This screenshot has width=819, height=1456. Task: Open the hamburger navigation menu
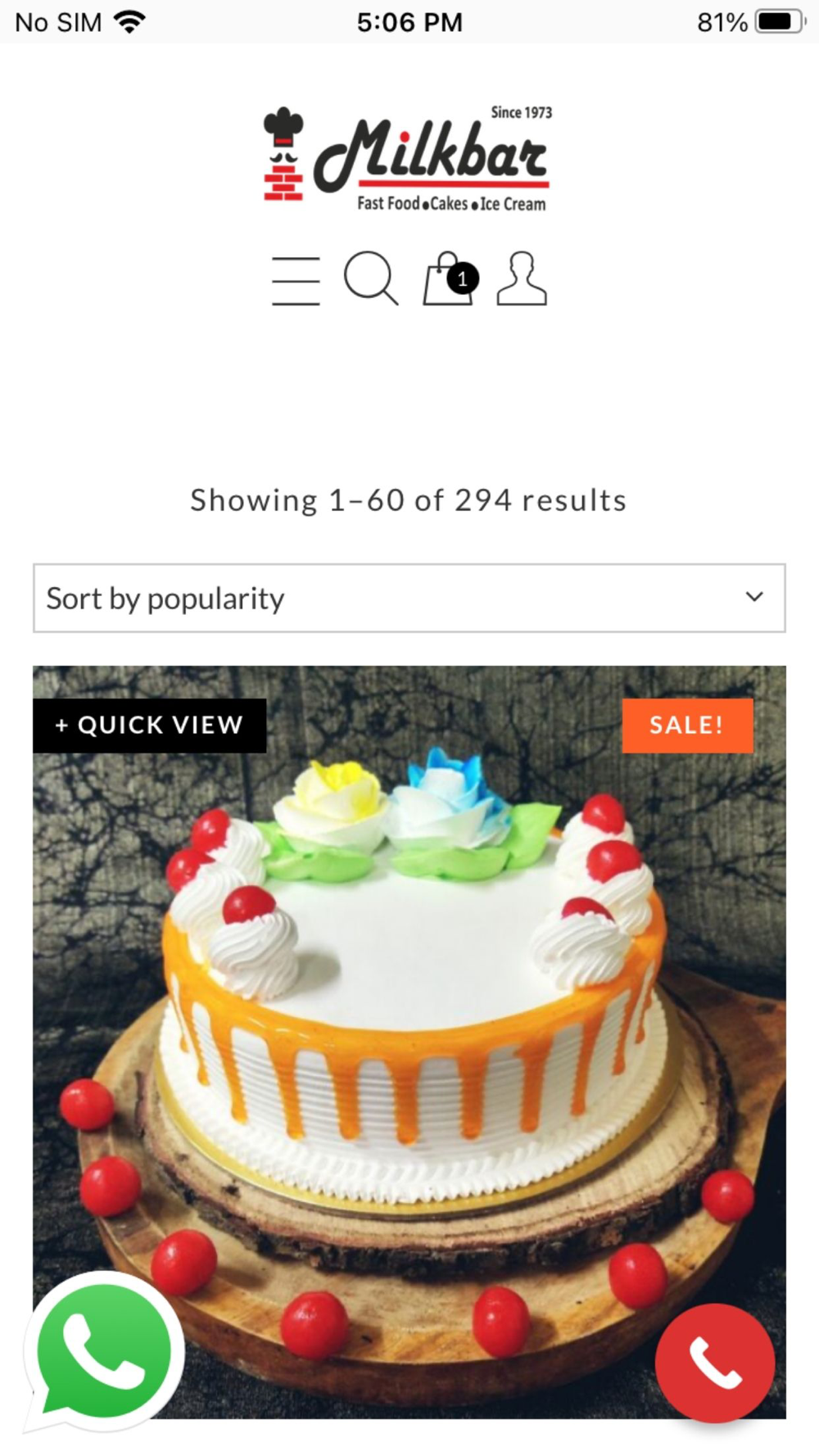tap(296, 281)
